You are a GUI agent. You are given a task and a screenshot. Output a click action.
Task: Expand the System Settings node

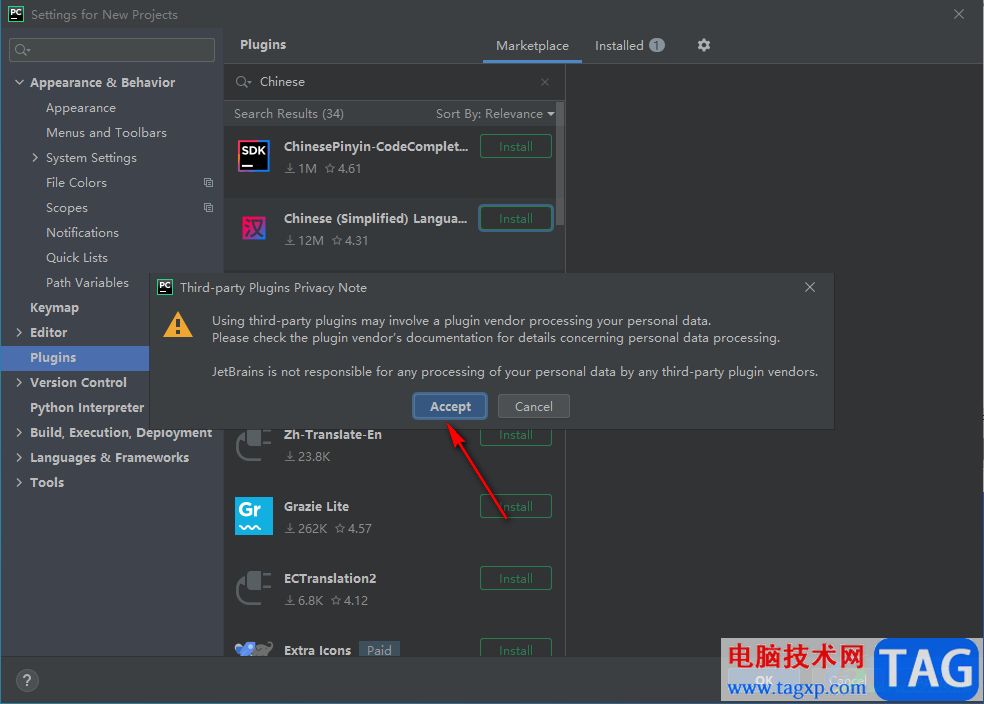(35, 157)
